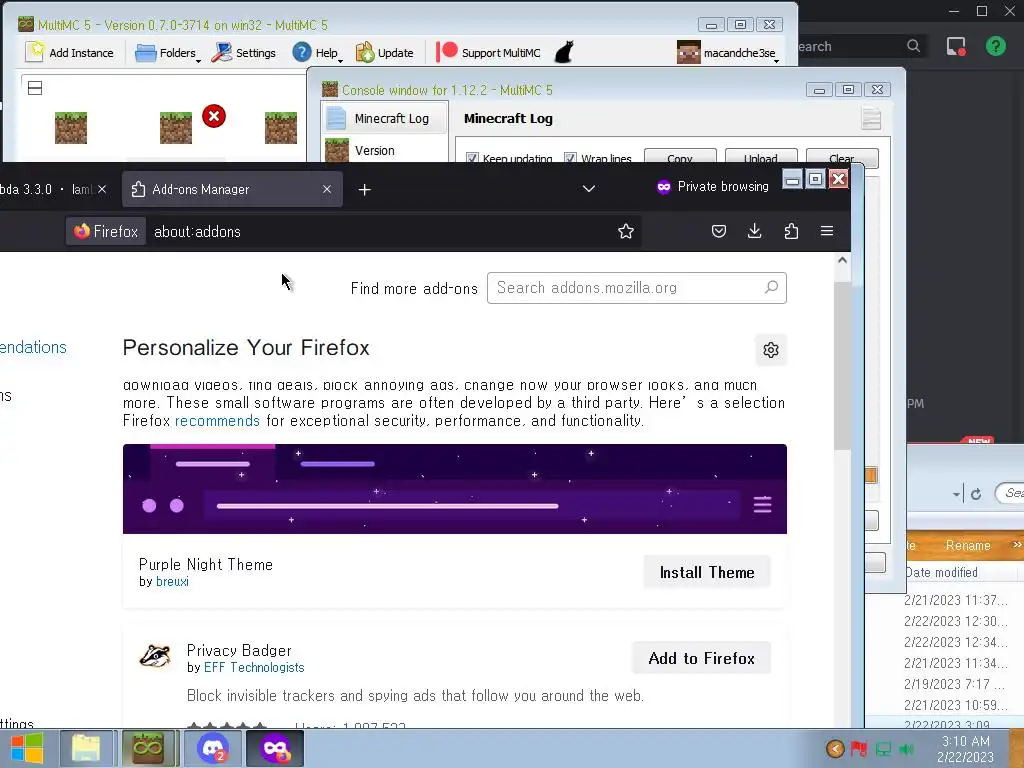Screen dimensions: 1024x768
Task: Click the Firefox page scrollbar up arrow
Action: click(842, 261)
